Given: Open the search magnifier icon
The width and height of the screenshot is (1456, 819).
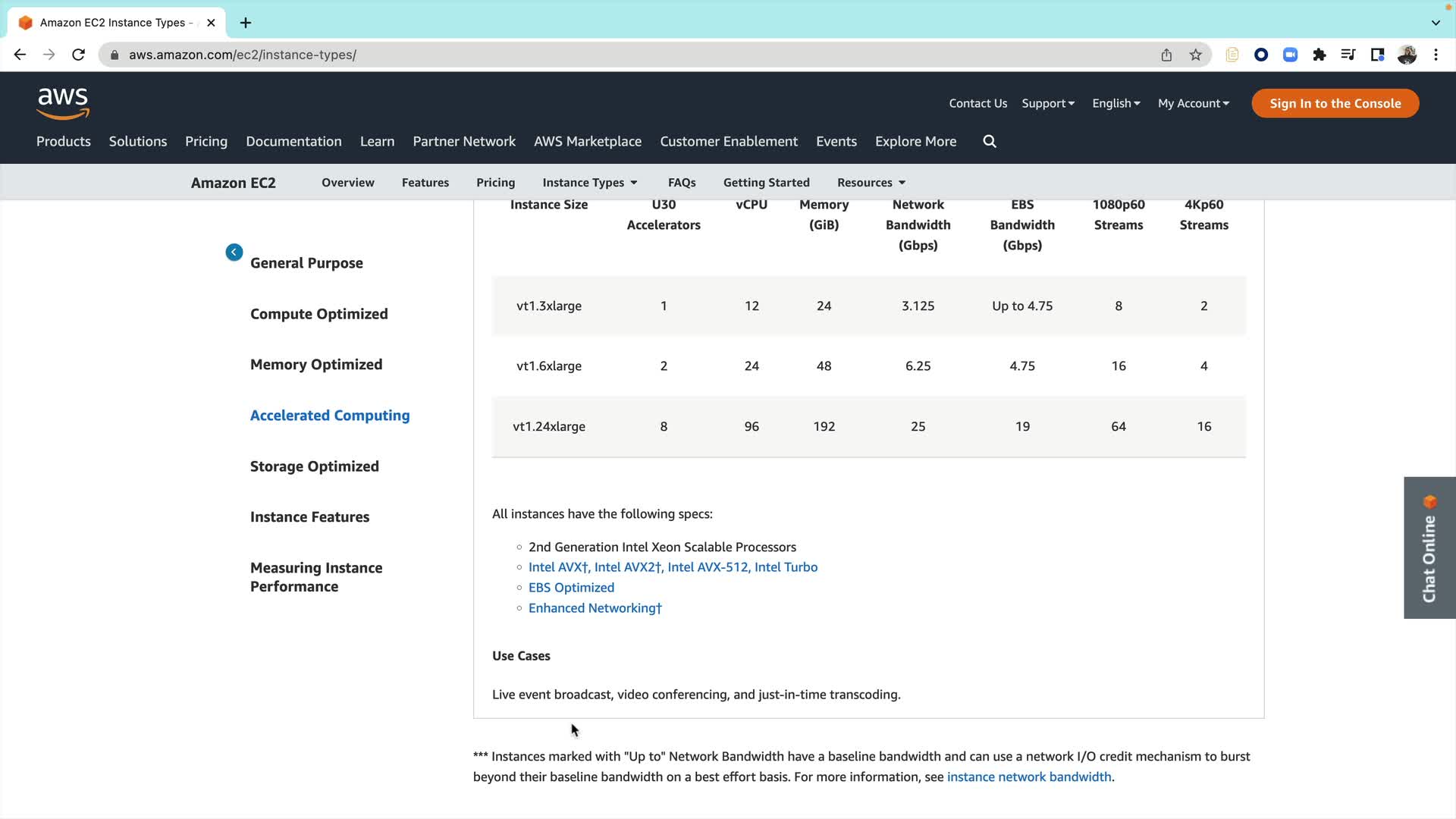Looking at the screenshot, I should [990, 142].
